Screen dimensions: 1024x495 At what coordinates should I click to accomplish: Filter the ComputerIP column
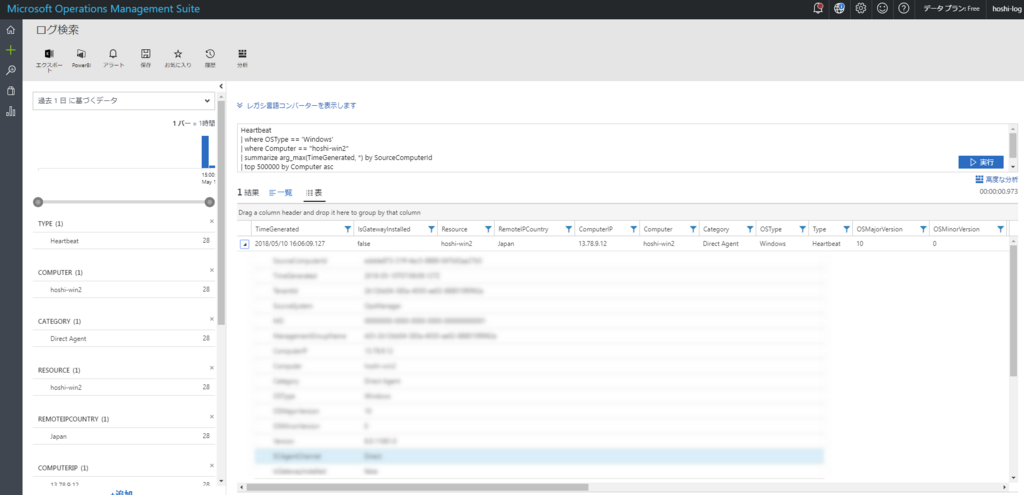pos(633,229)
